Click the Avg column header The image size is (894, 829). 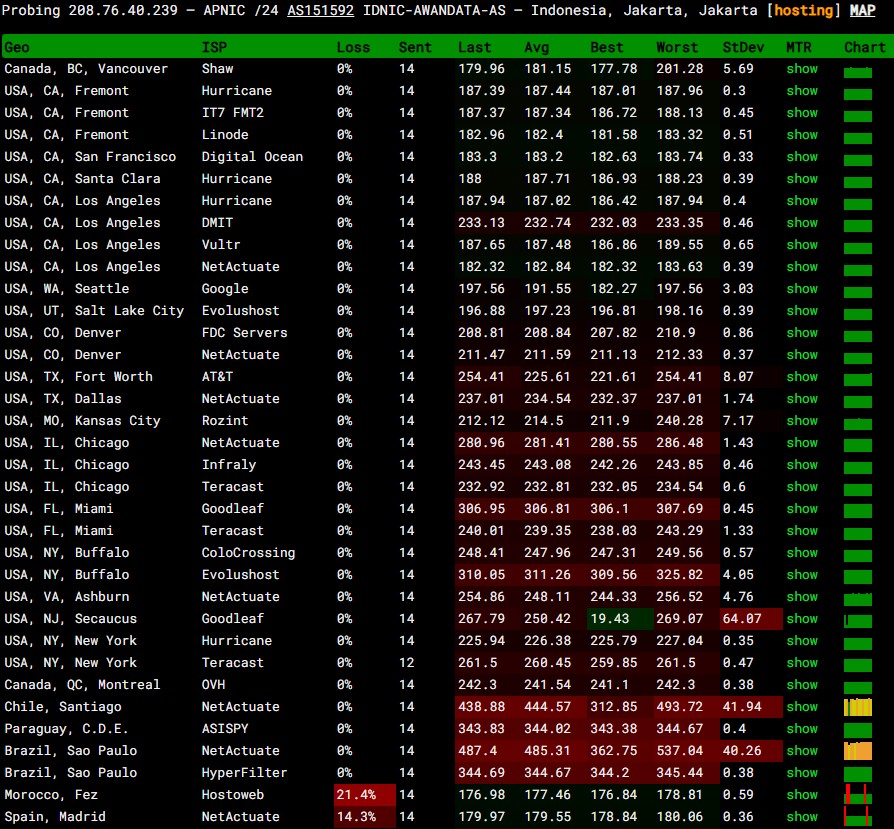pos(537,47)
